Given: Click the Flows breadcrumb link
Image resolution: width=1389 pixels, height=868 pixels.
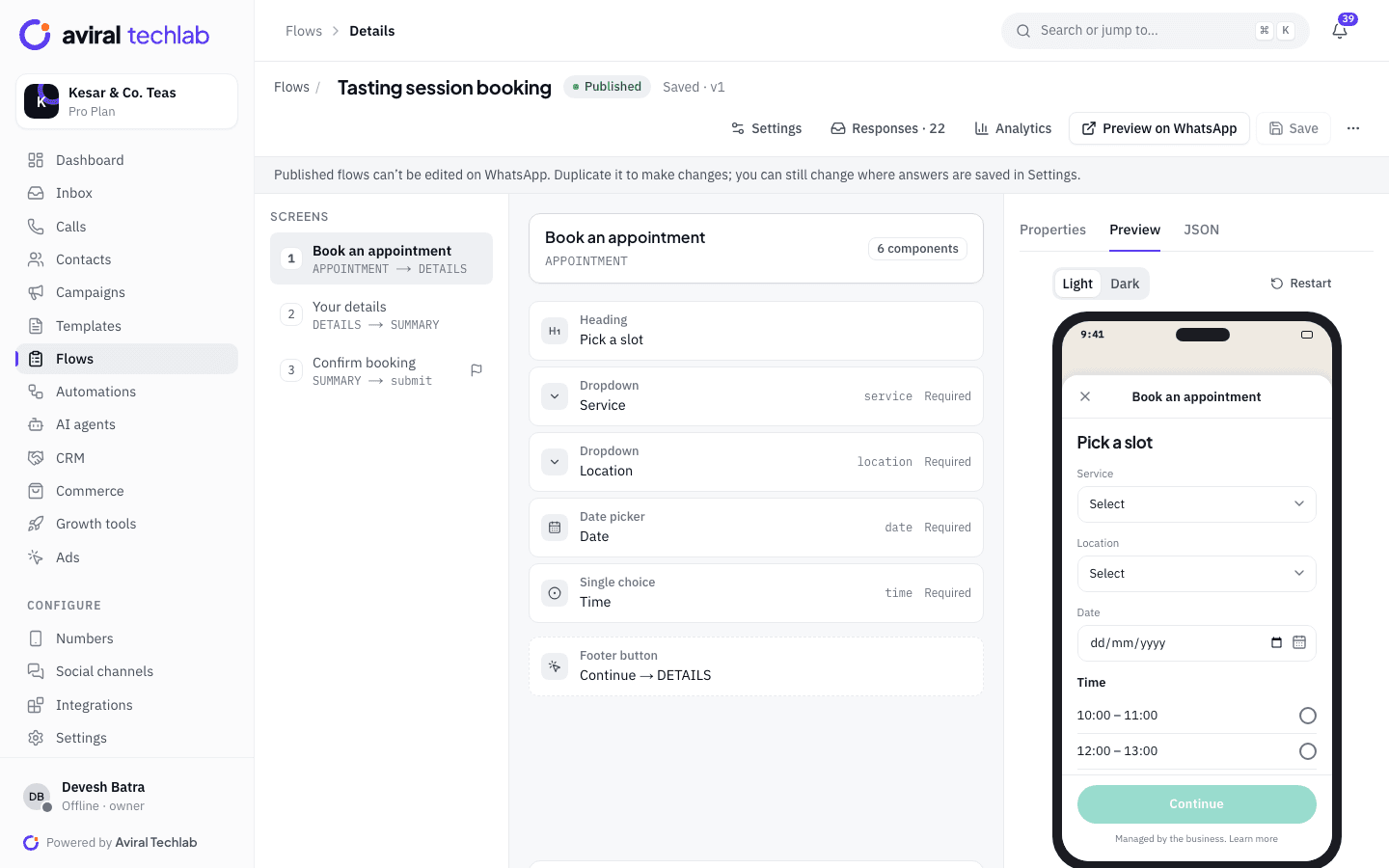Looking at the screenshot, I should [x=303, y=31].
